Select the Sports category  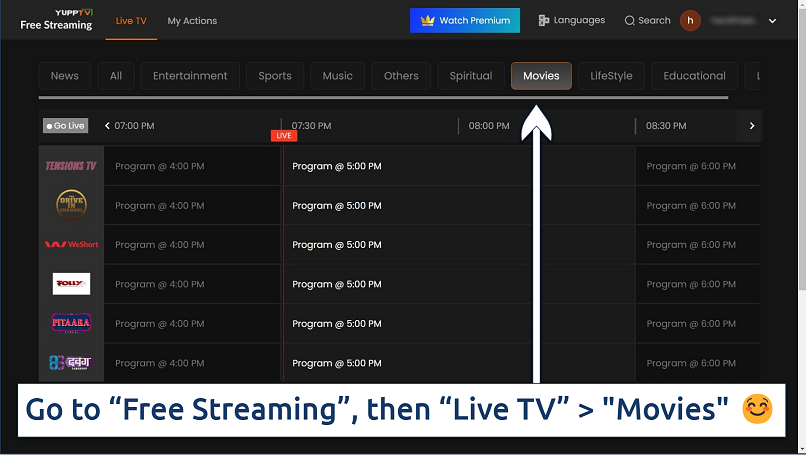point(274,76)
